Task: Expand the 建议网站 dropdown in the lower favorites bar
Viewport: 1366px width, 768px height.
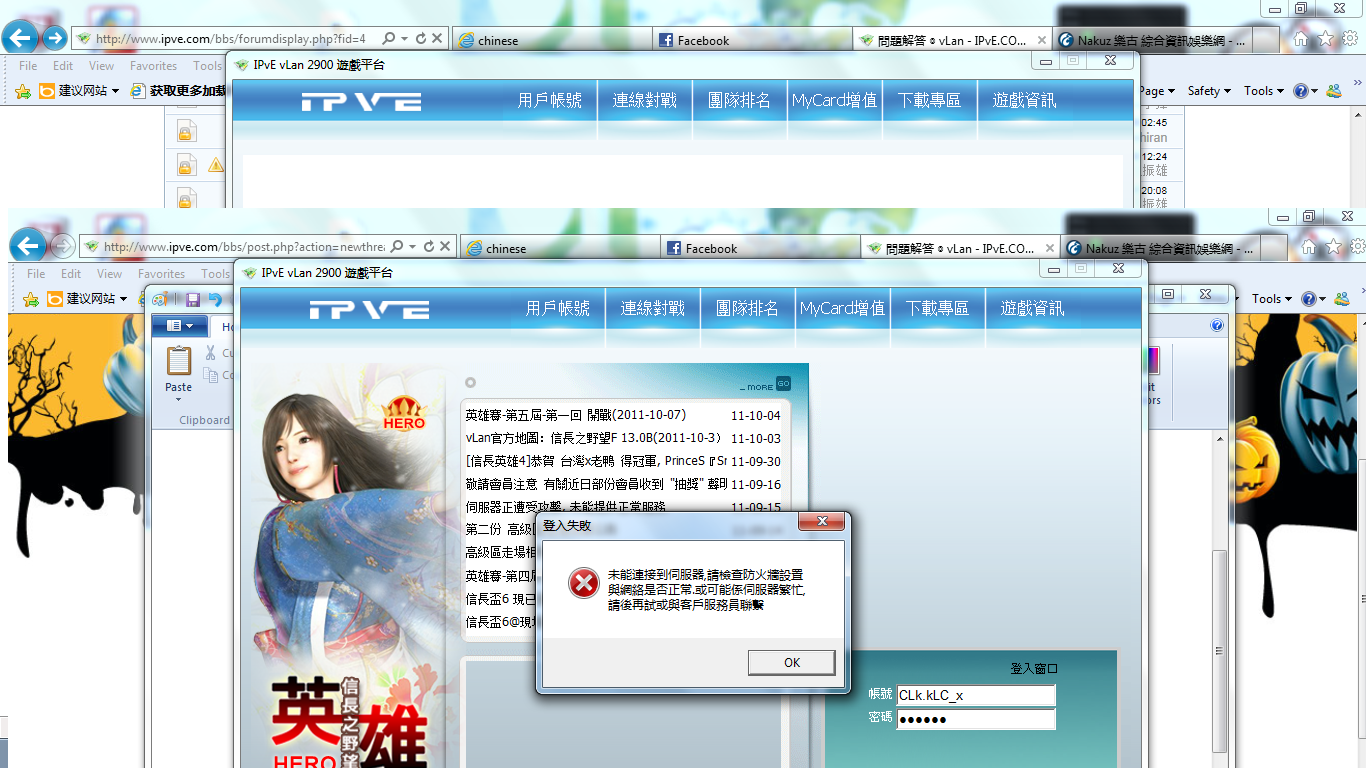Action: (123, 299)
